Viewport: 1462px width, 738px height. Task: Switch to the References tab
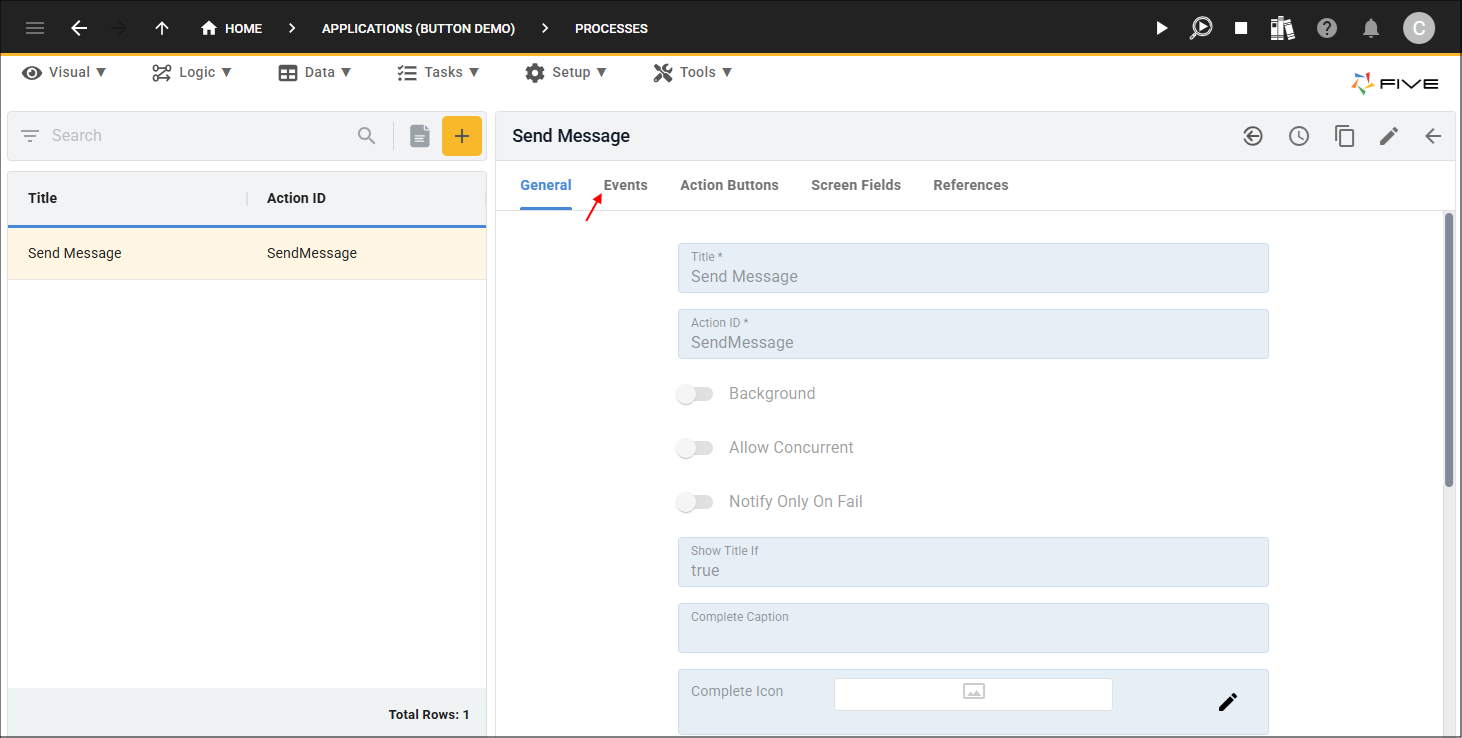click(x=971, y=185)
